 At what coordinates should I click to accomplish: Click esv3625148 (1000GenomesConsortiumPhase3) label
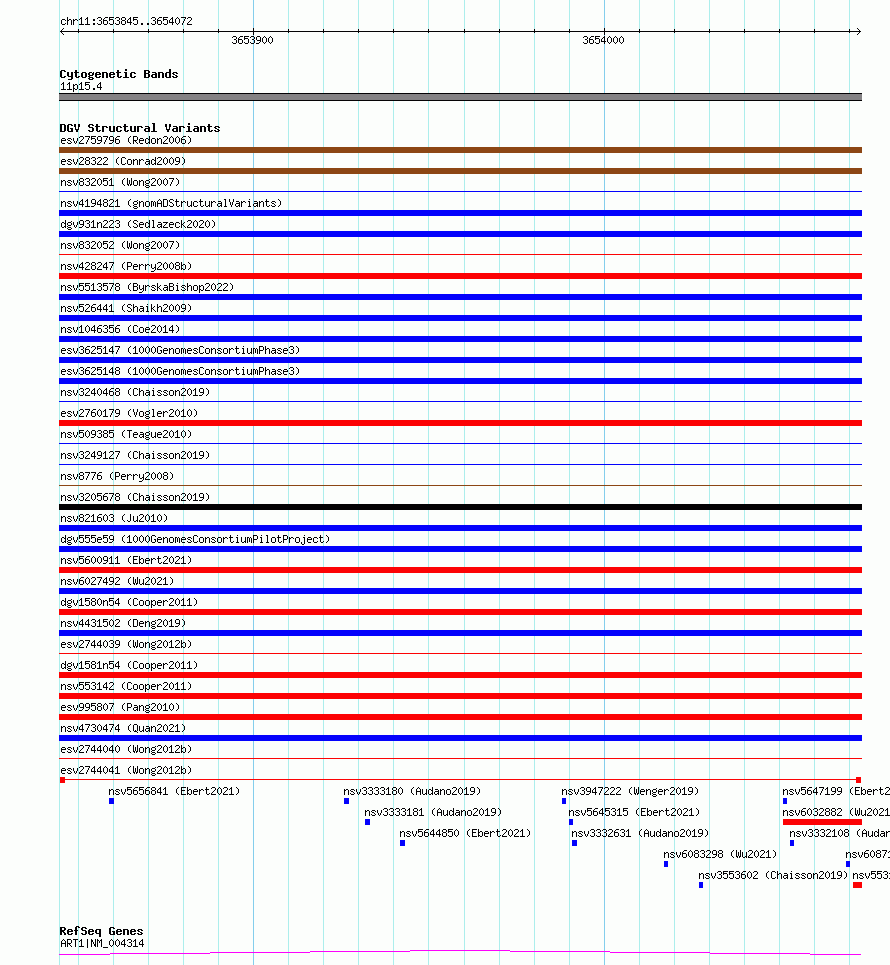(180, 371)
